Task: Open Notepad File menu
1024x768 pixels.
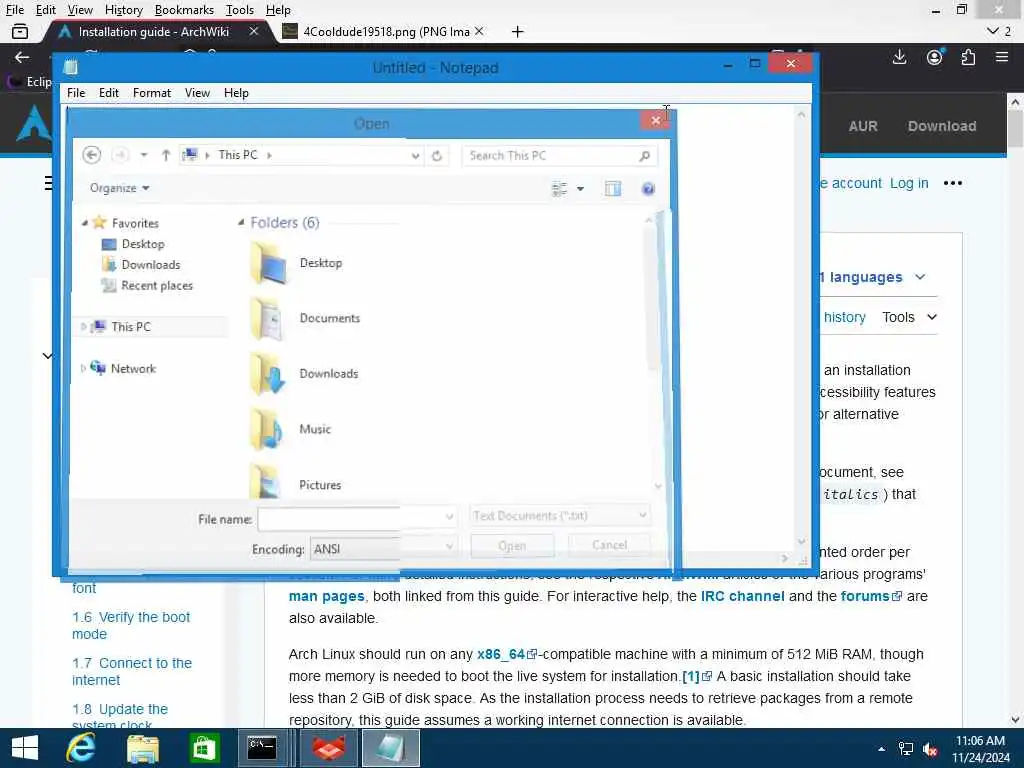Action: click(76, 93)
